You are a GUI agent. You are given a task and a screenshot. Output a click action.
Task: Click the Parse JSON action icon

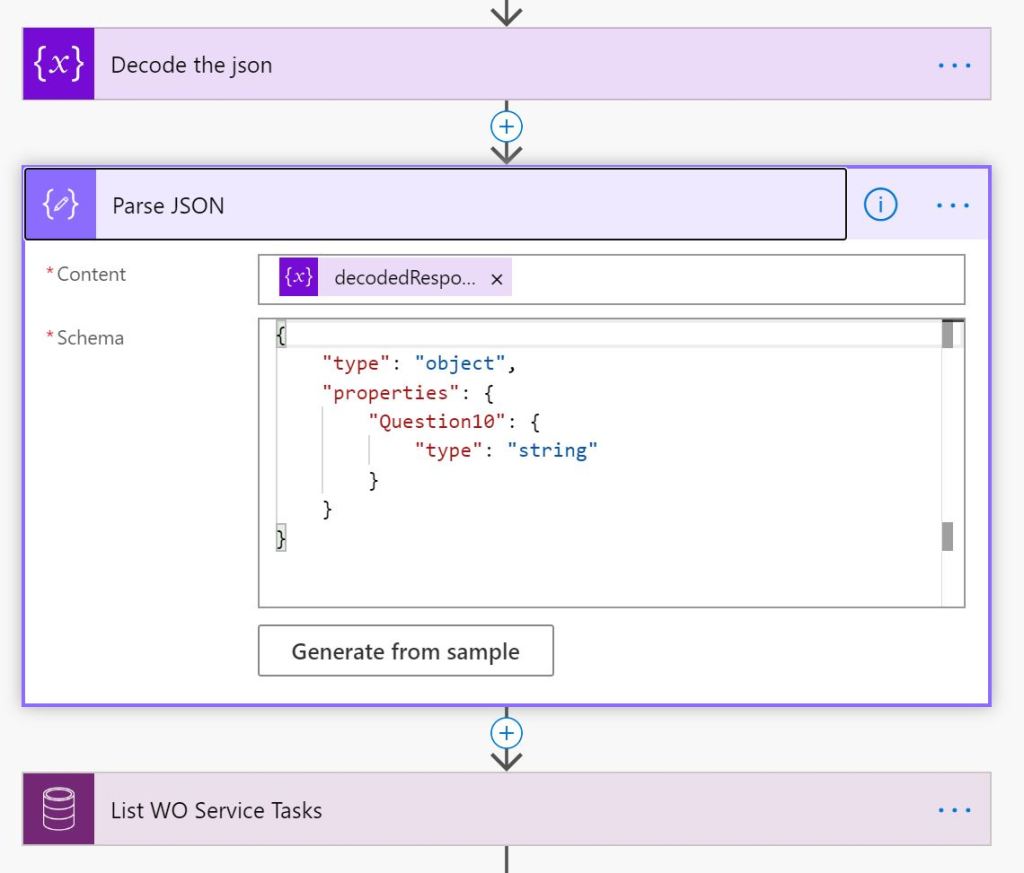tap(60, 206)
